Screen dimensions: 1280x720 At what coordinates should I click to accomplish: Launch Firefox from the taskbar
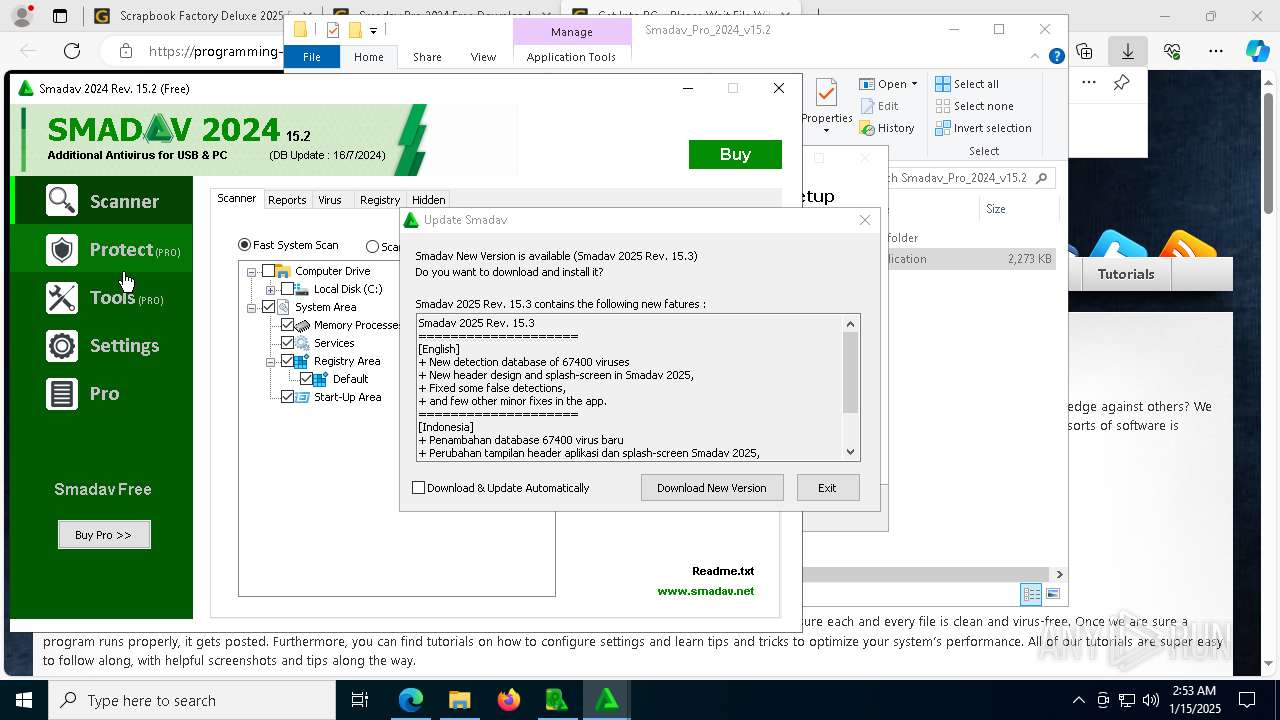pyautogui.click(x=509, y=700)
